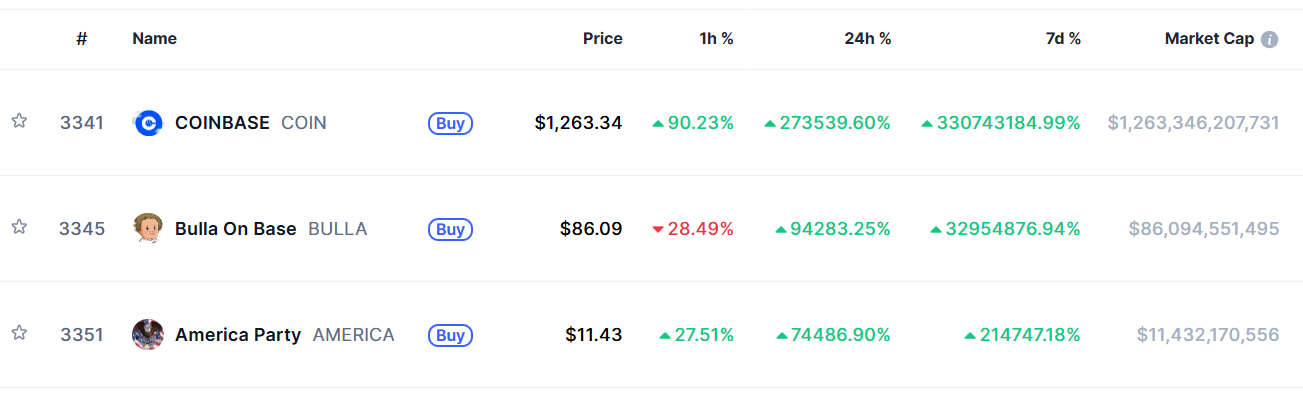Sort by 7d % column header
1303x411 pixels.
coord(1061,39)
